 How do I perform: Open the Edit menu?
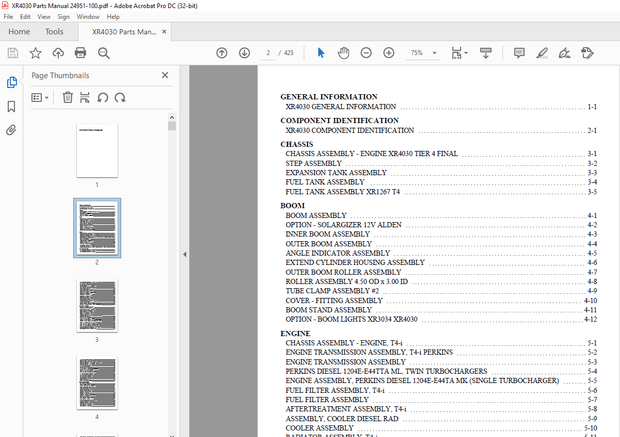[x=25, y=17]
